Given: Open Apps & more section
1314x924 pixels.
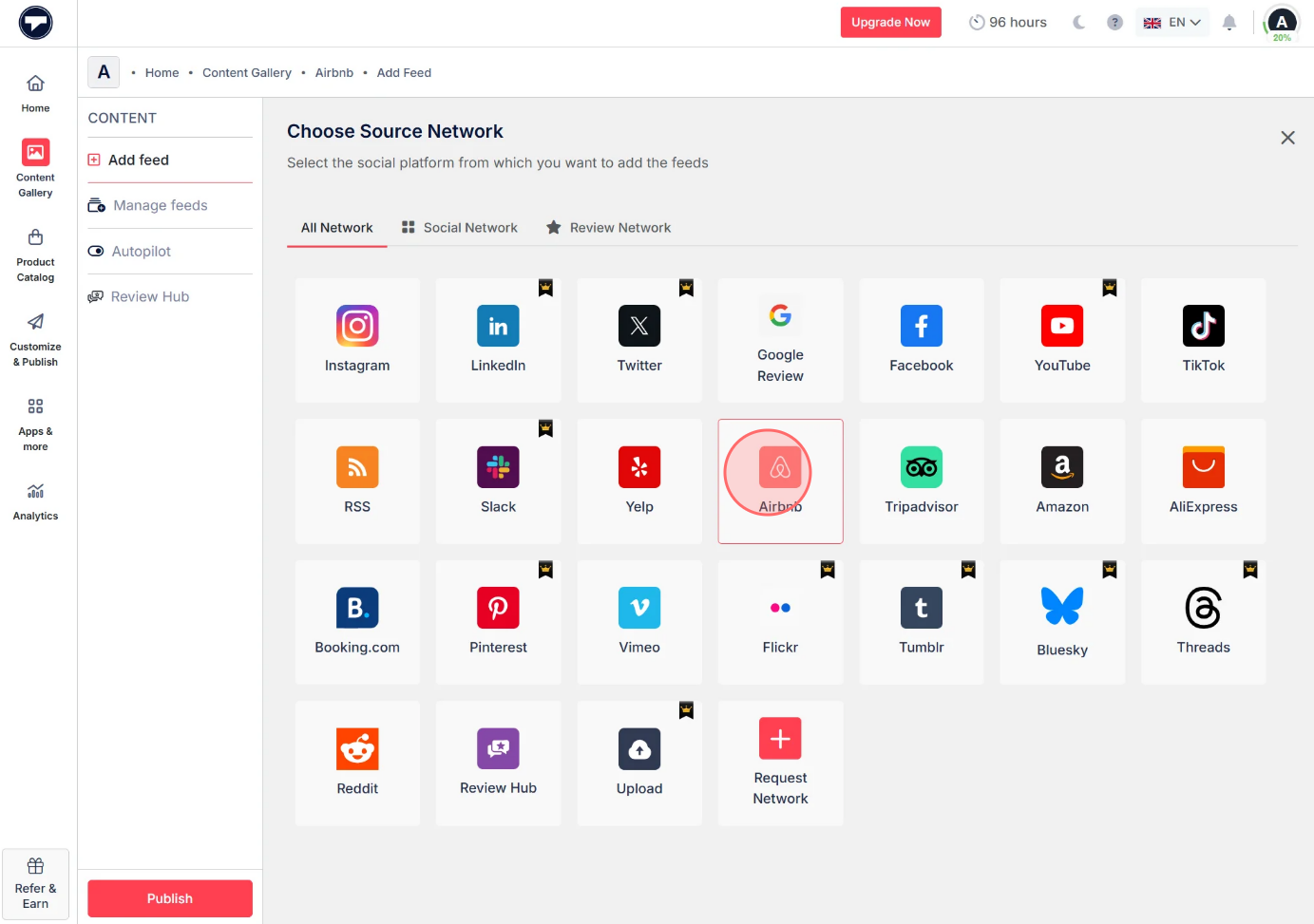Looking at the screenshot, I should click(35, 424).
